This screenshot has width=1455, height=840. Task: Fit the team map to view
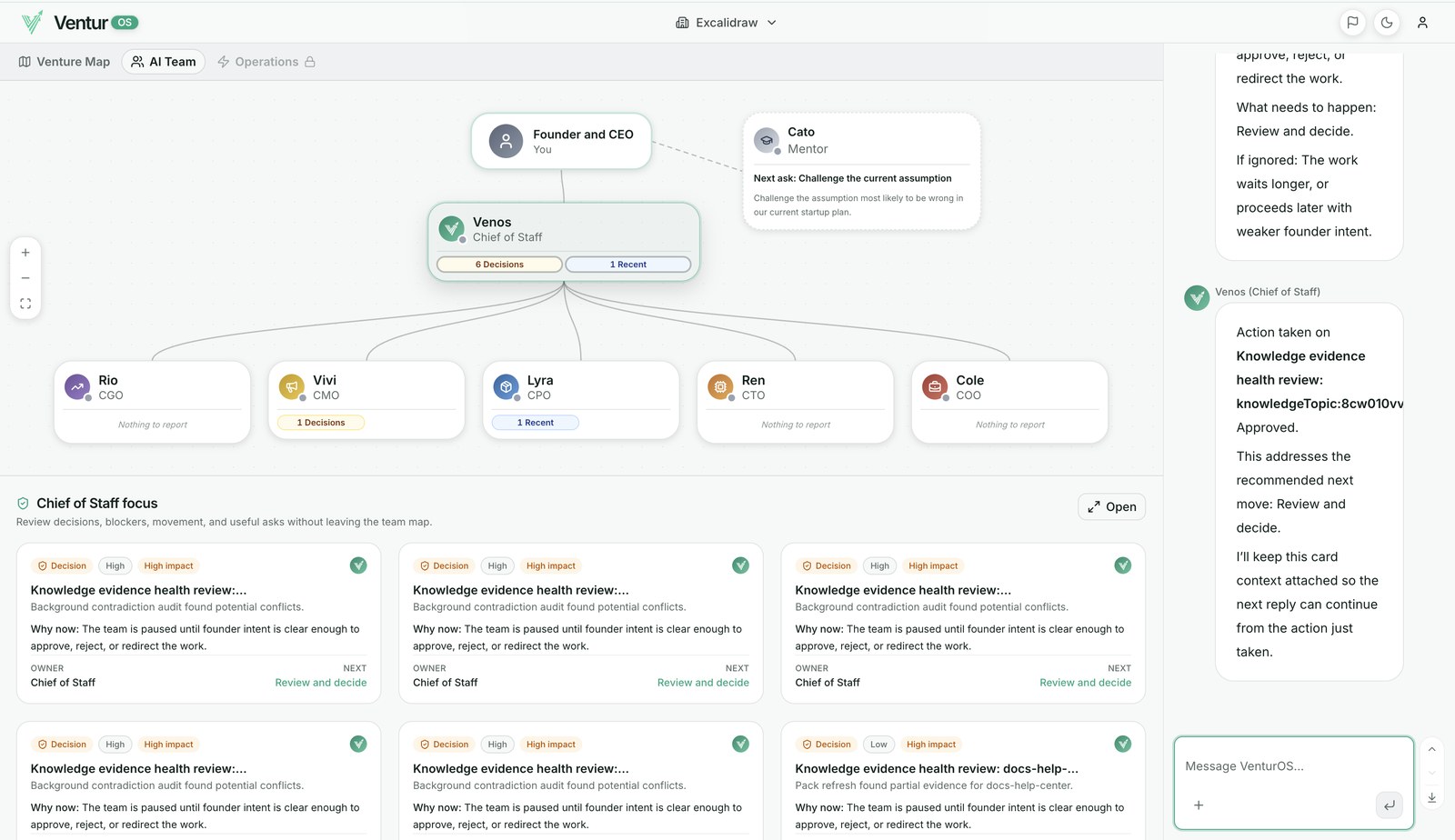25,304
